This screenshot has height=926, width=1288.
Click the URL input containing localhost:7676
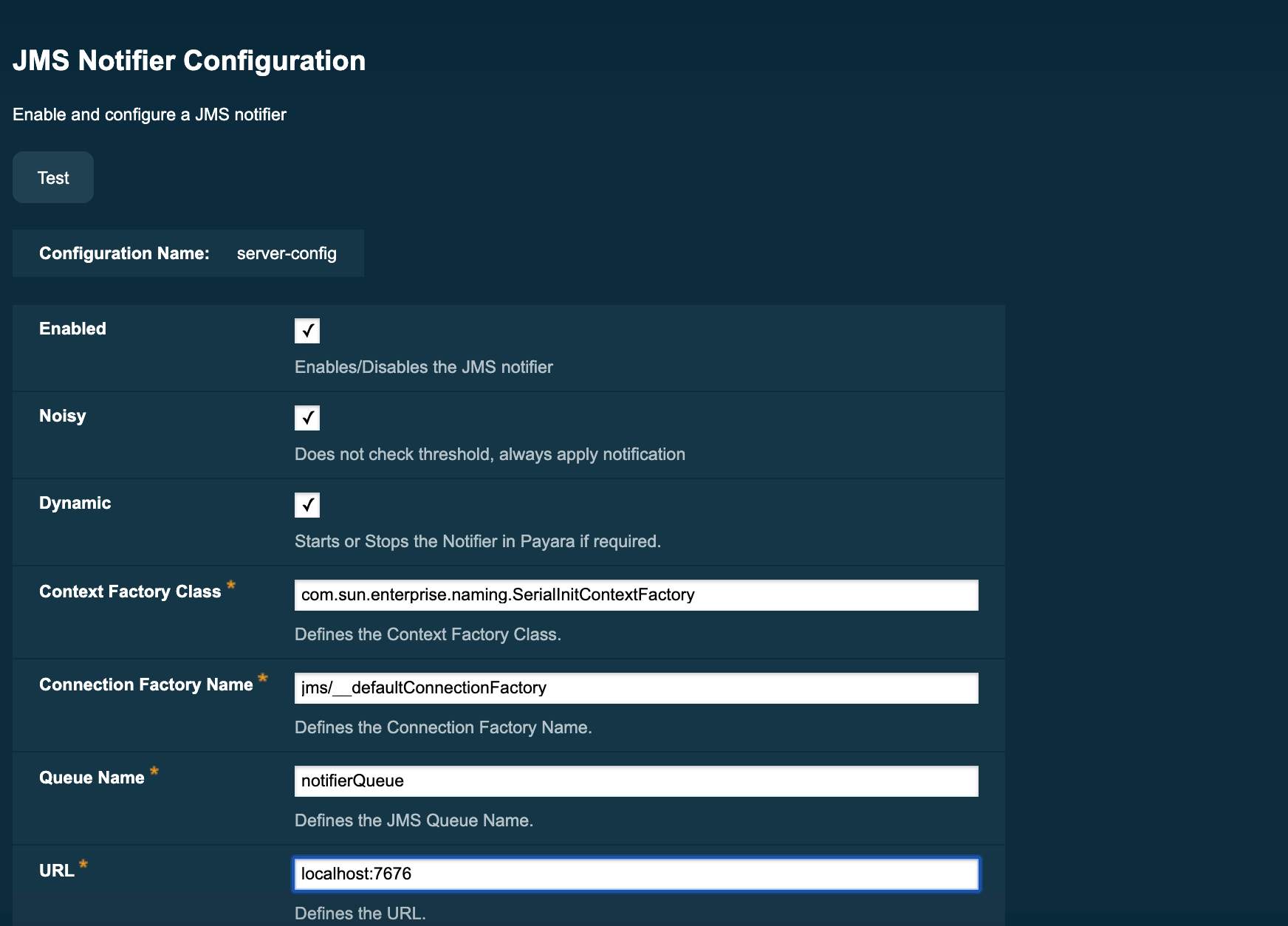click(x=636, y=874)
